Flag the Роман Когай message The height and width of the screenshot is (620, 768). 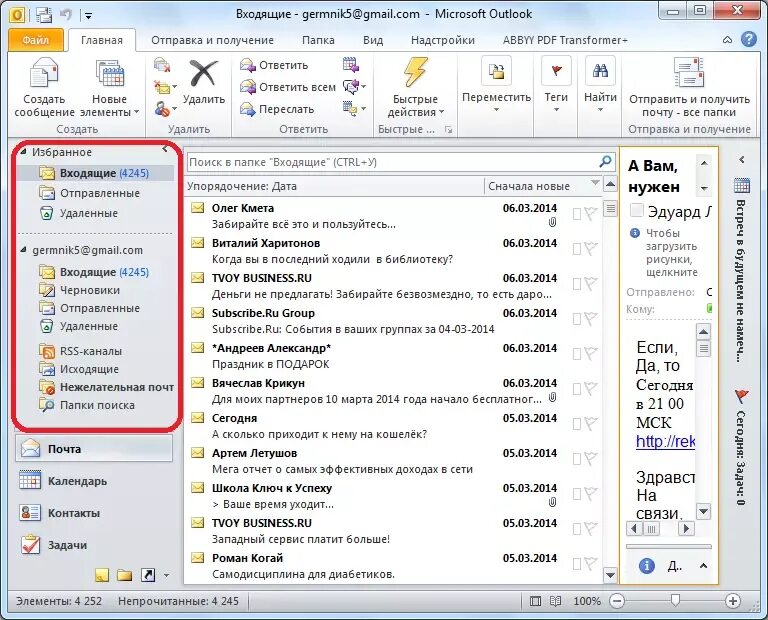point(591,564)
